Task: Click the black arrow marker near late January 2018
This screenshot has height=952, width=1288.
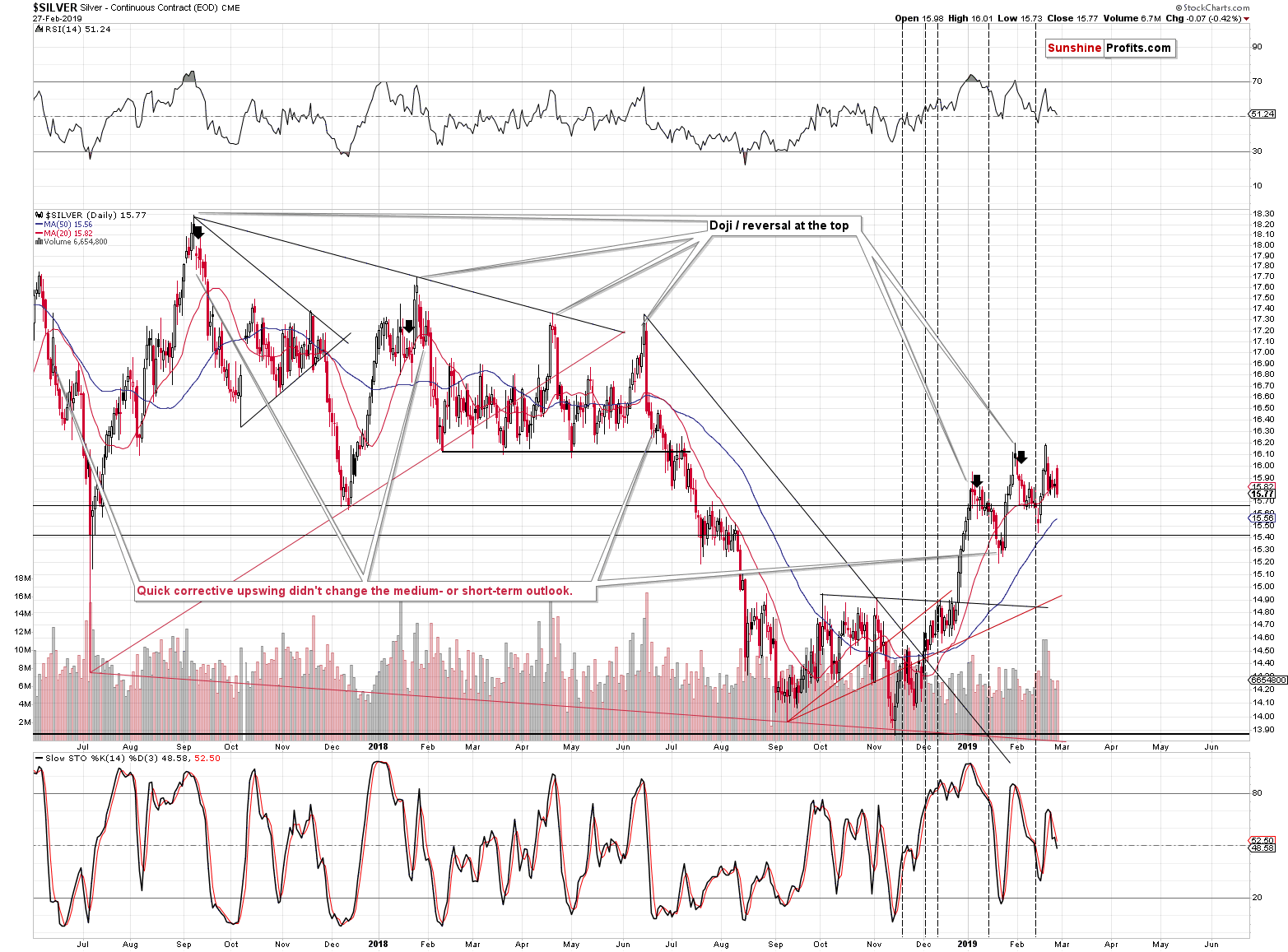Action: point(409,326)
